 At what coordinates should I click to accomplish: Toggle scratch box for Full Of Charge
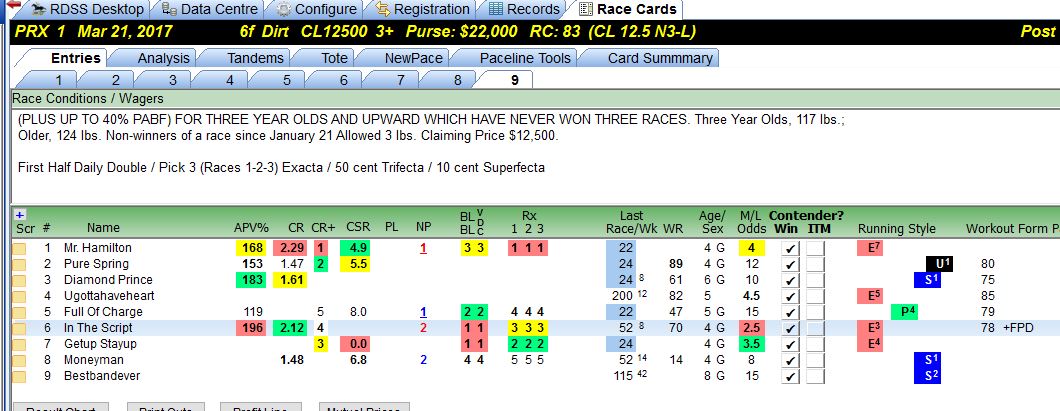(20, 312)
